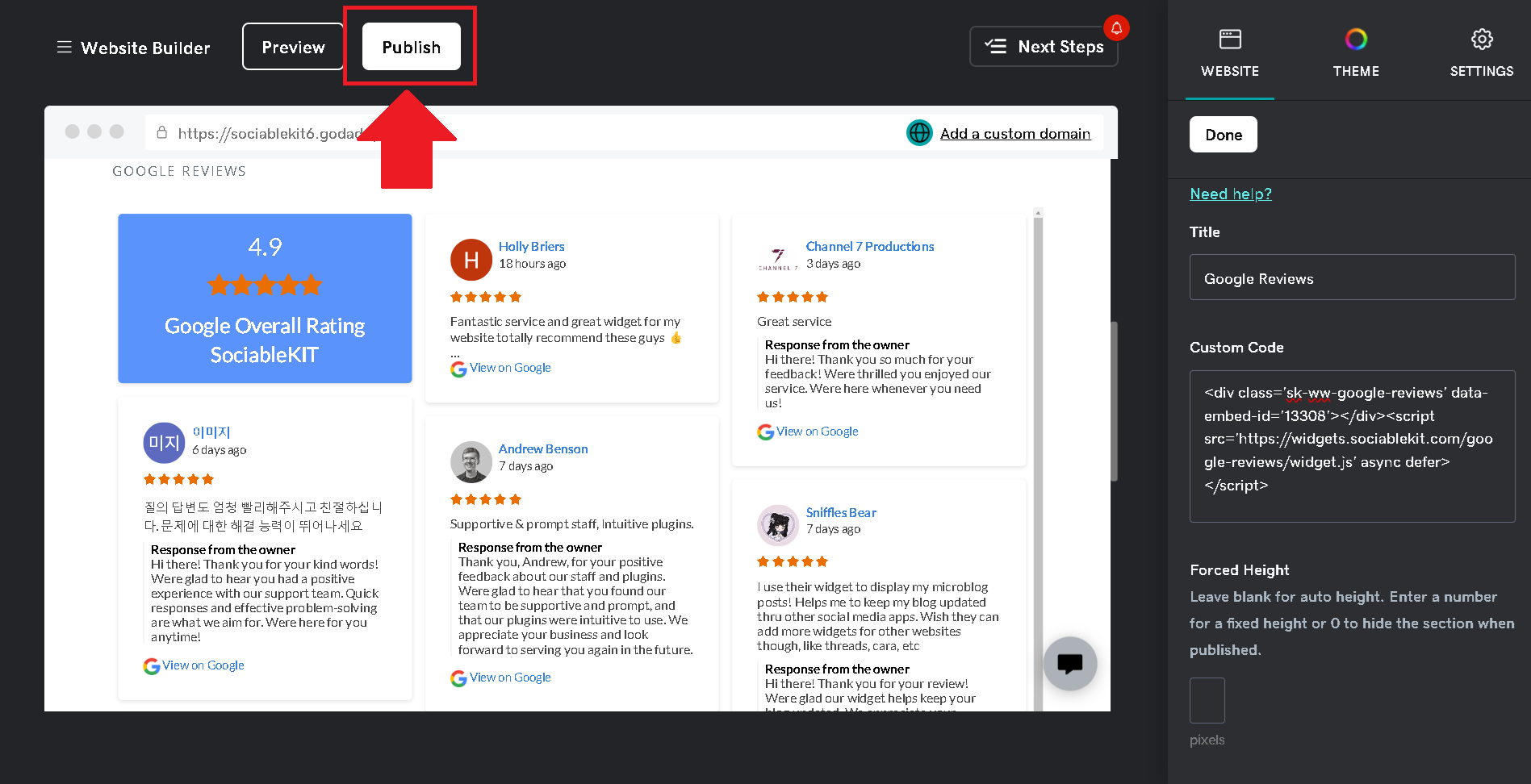Click Google logo in 이미지 review

pyautogui.click(x=151, y=666)
